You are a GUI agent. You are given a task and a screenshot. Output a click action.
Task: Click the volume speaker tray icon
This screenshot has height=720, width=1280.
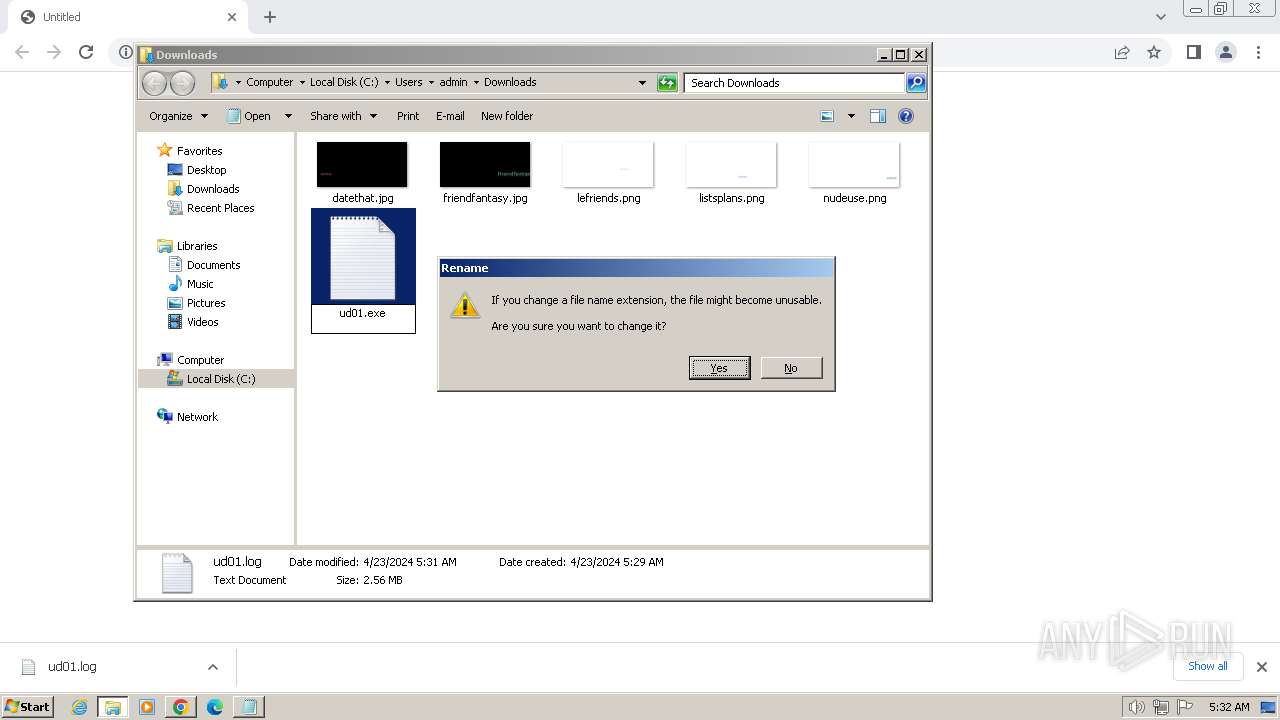point(1136,707)
